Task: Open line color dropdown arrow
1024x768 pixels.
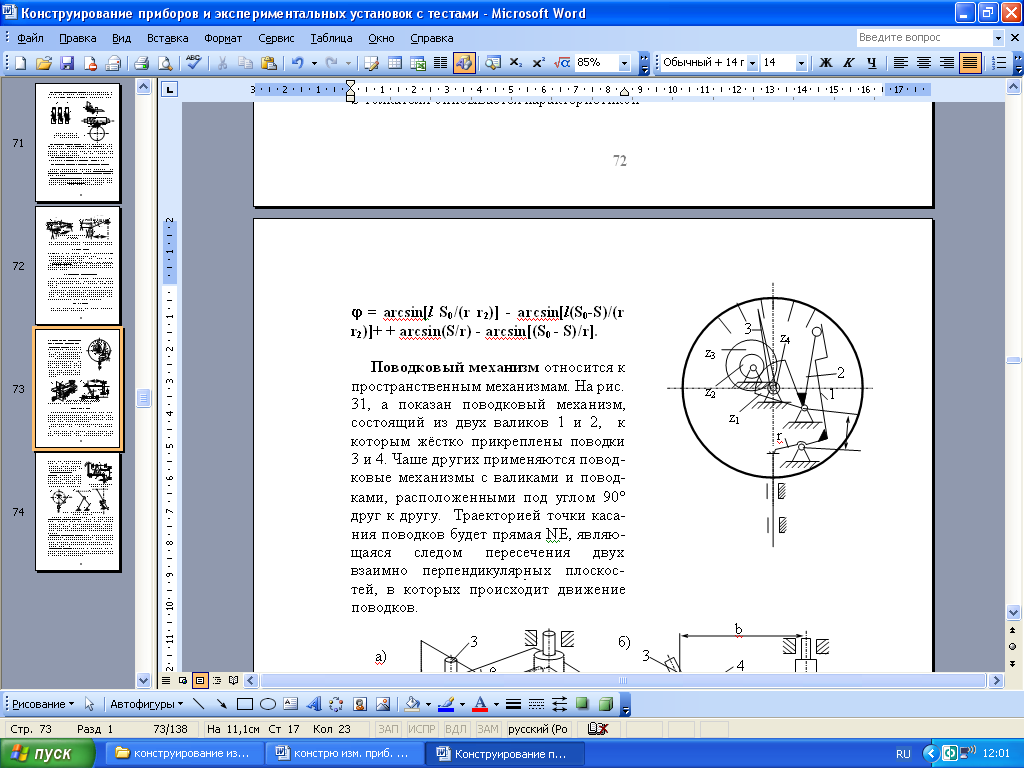Action: (462, 704)
